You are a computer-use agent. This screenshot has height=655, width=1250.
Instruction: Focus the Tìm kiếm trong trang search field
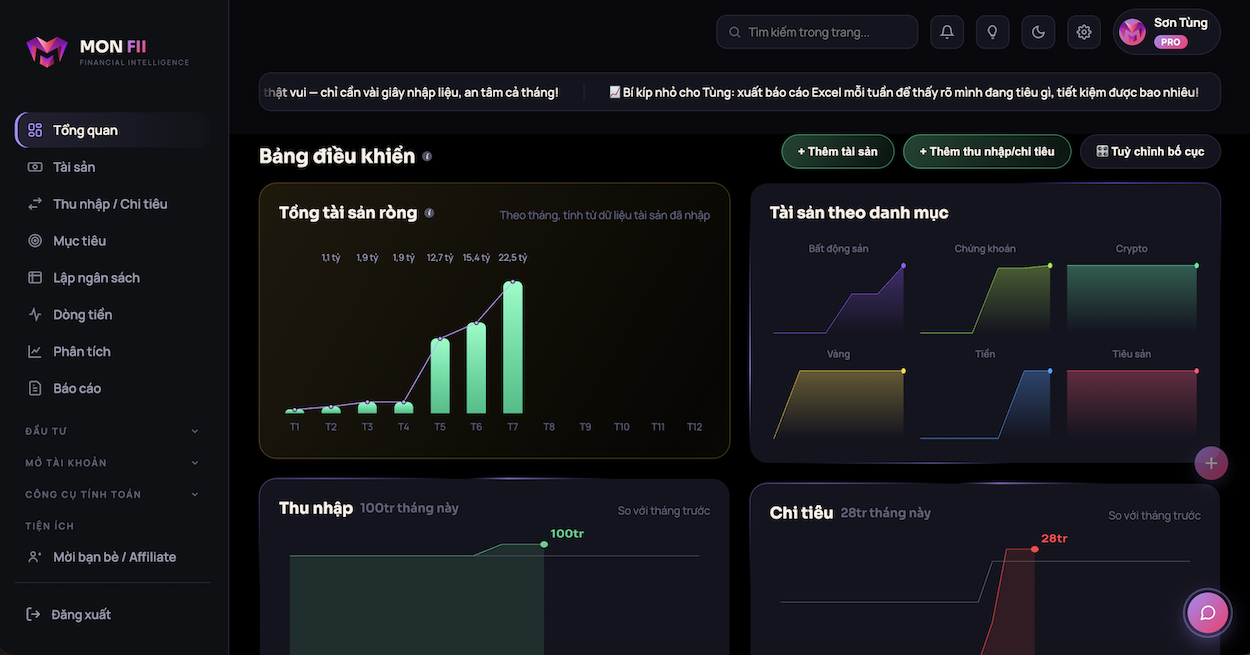(x=817, y=32)
